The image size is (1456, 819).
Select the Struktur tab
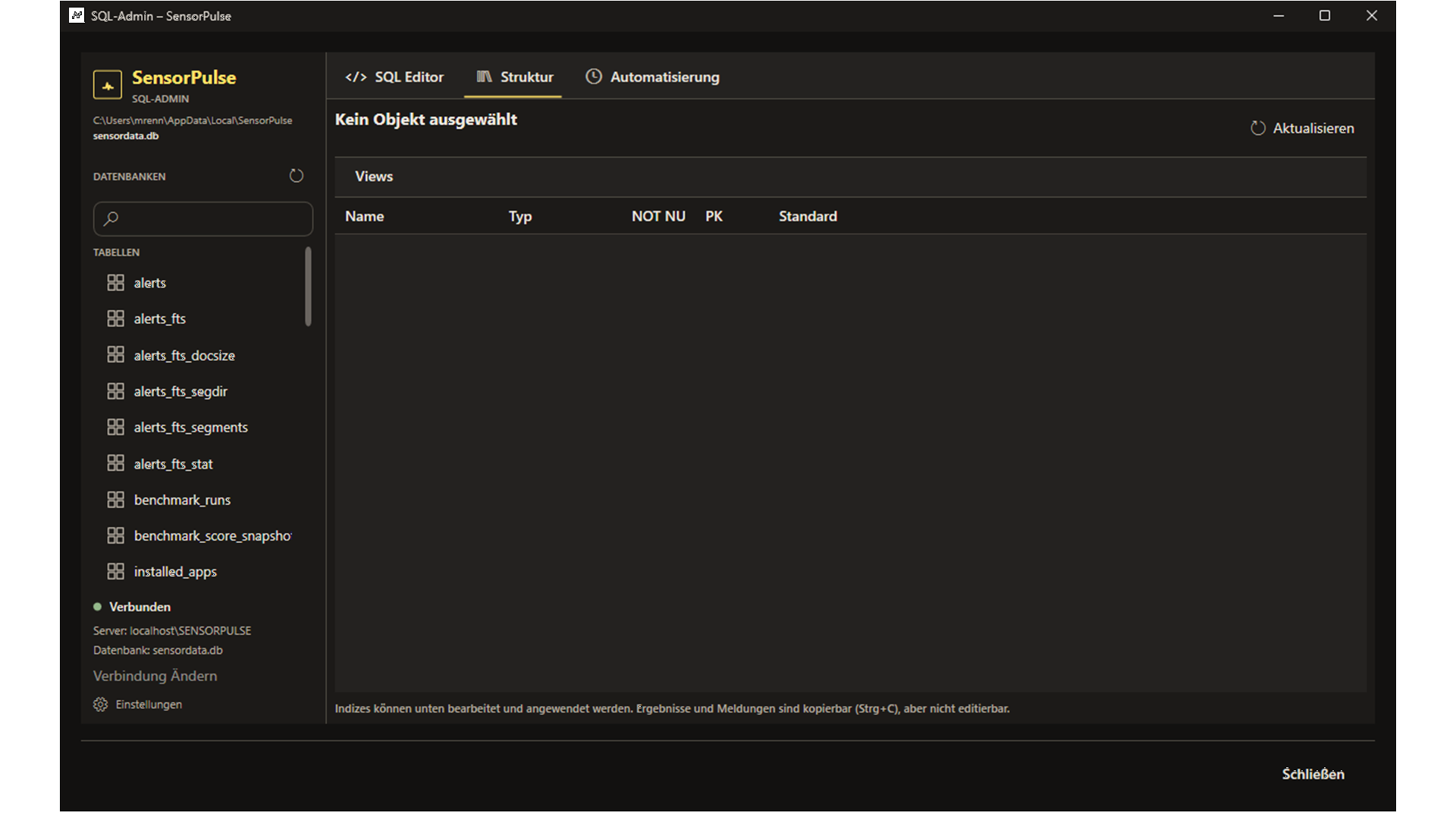(514, 77)
